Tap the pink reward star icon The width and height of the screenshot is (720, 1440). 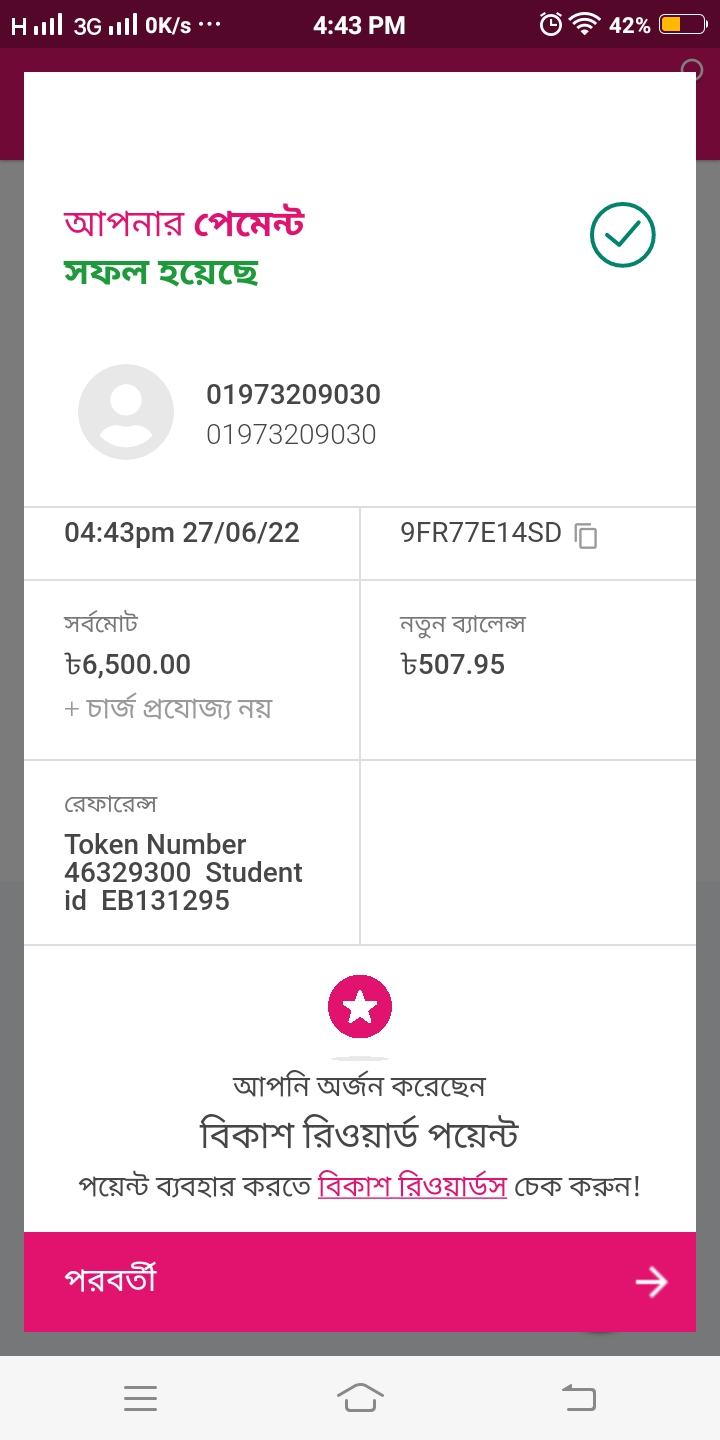pyautogui.click(x=360, y=1007)
